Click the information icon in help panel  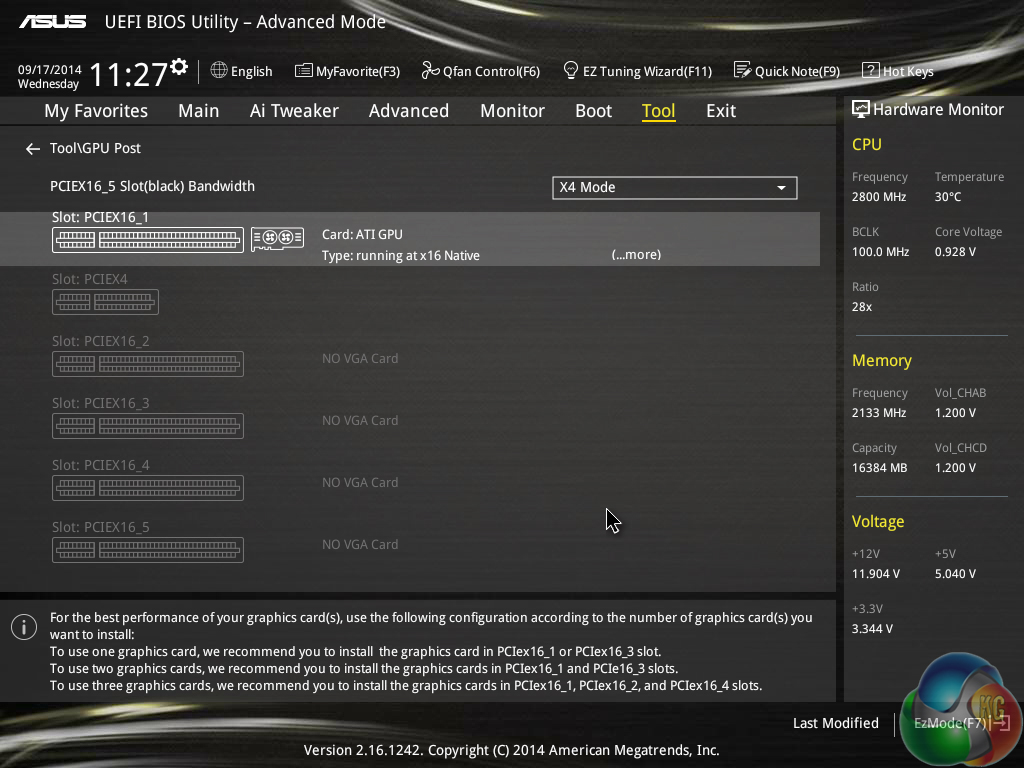[24, 627]
